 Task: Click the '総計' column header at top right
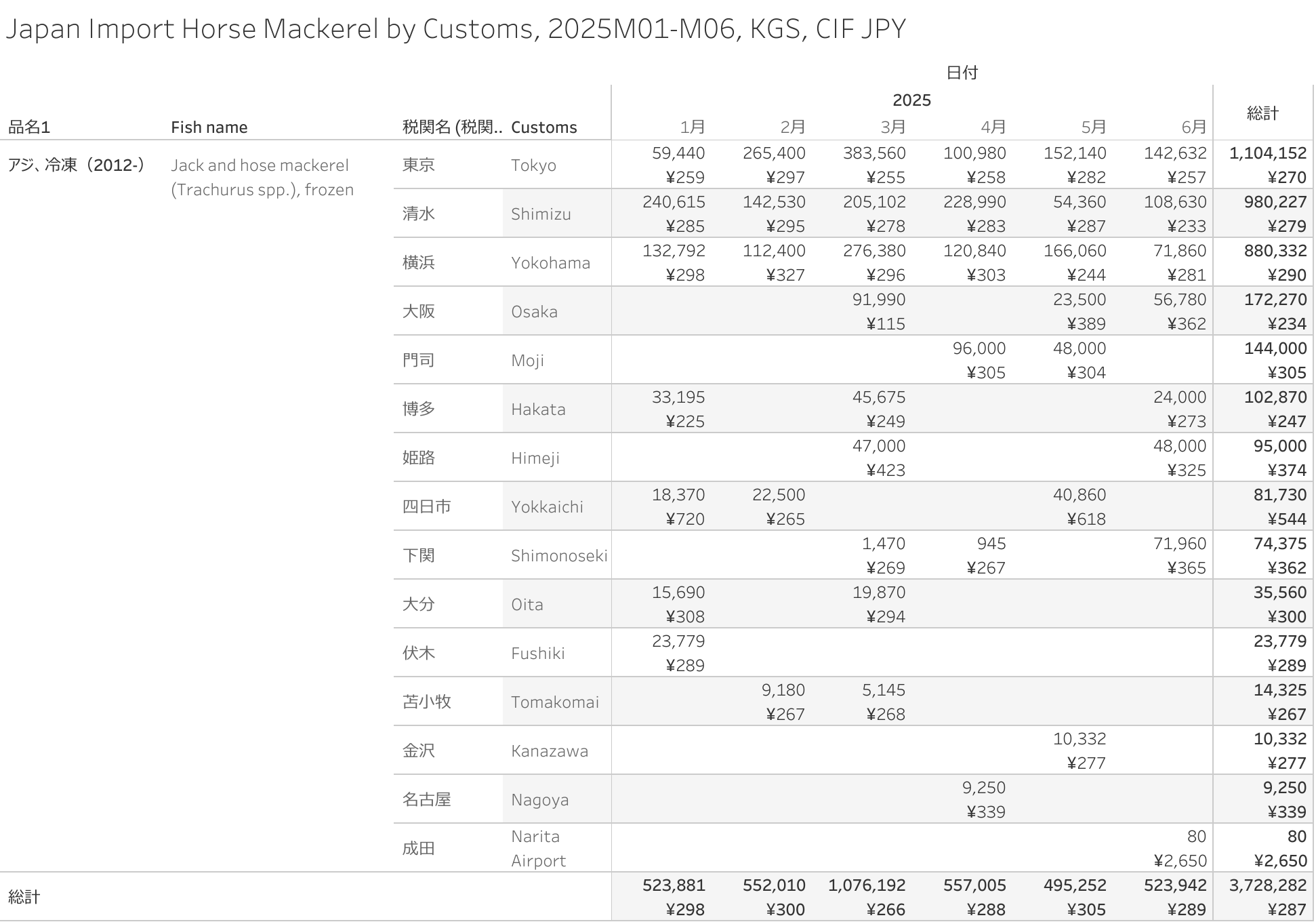(1263, 113)
